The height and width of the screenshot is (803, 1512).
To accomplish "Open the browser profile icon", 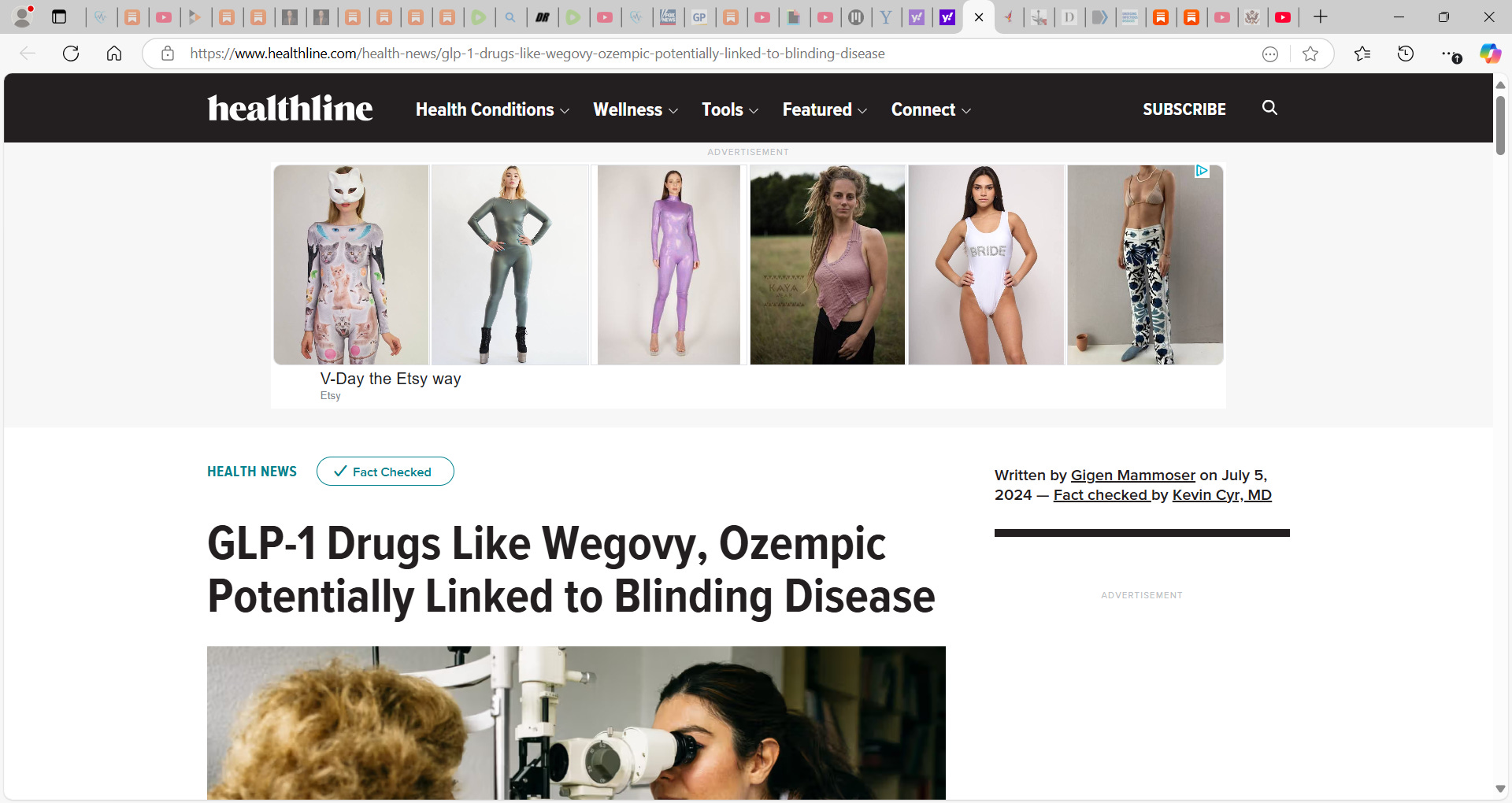I will pos(23,17).
